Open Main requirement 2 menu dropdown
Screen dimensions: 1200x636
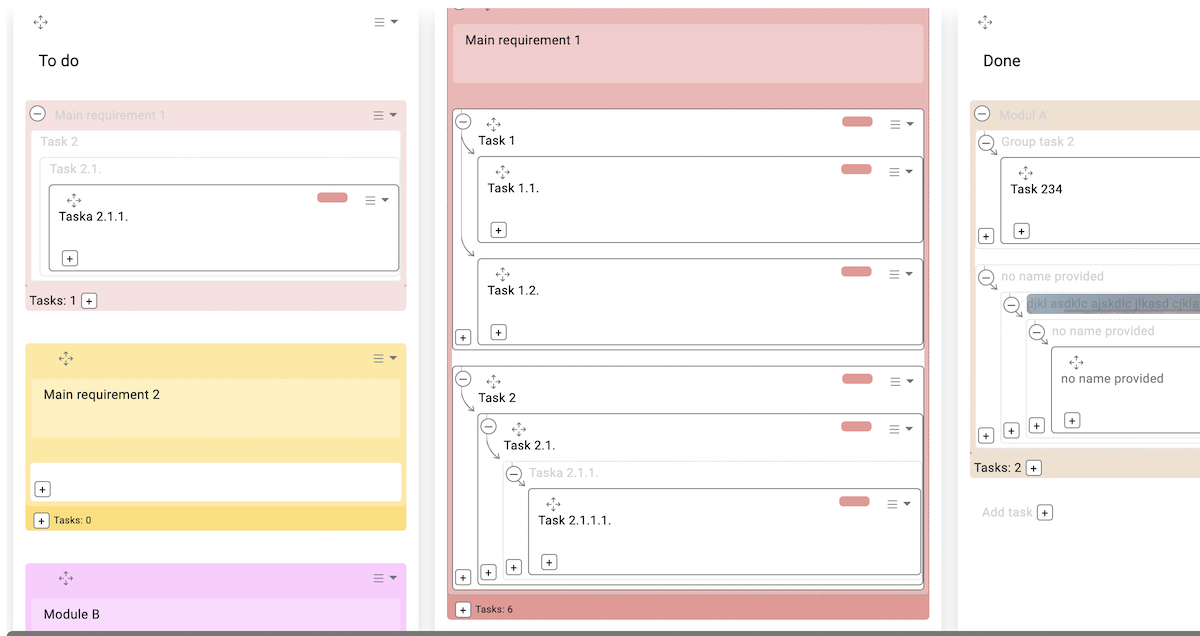click(386, 358)
